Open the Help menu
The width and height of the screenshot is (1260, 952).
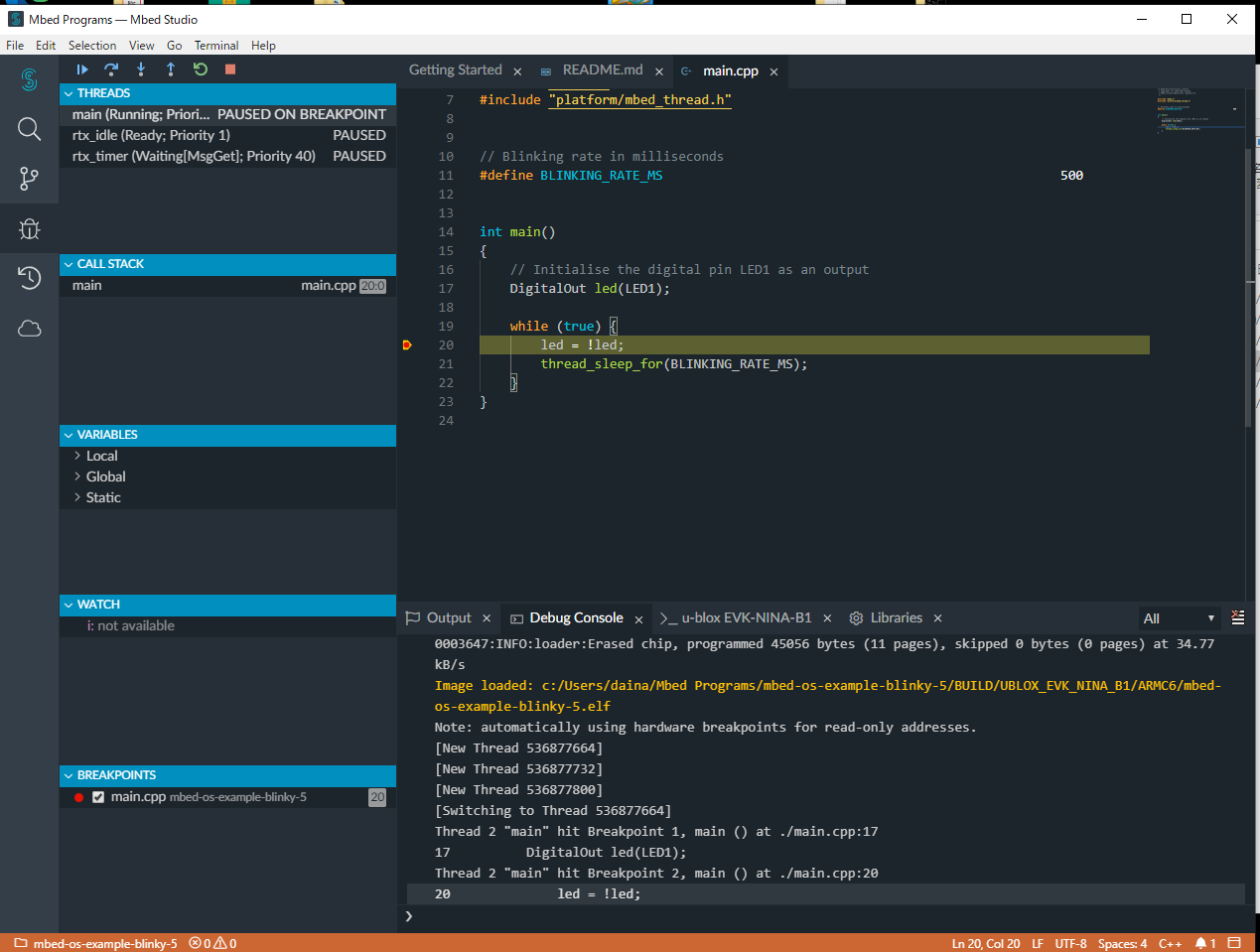coord(263,46)
